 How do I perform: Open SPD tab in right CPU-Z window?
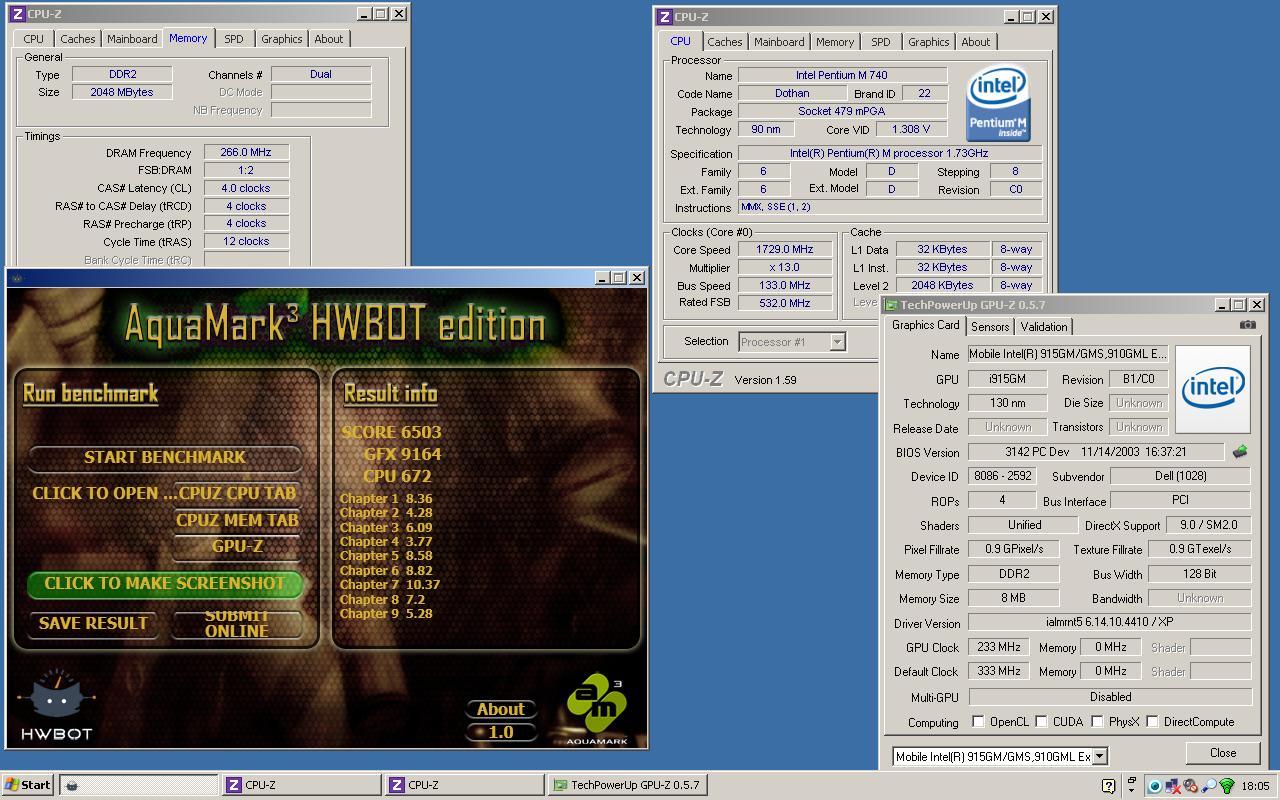pyautogui.click(x=880, y=42)
